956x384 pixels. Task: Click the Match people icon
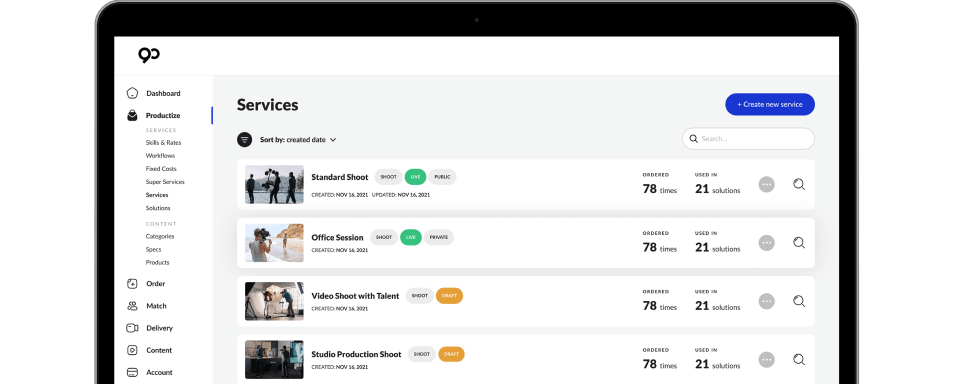click(x=132, y=306)
